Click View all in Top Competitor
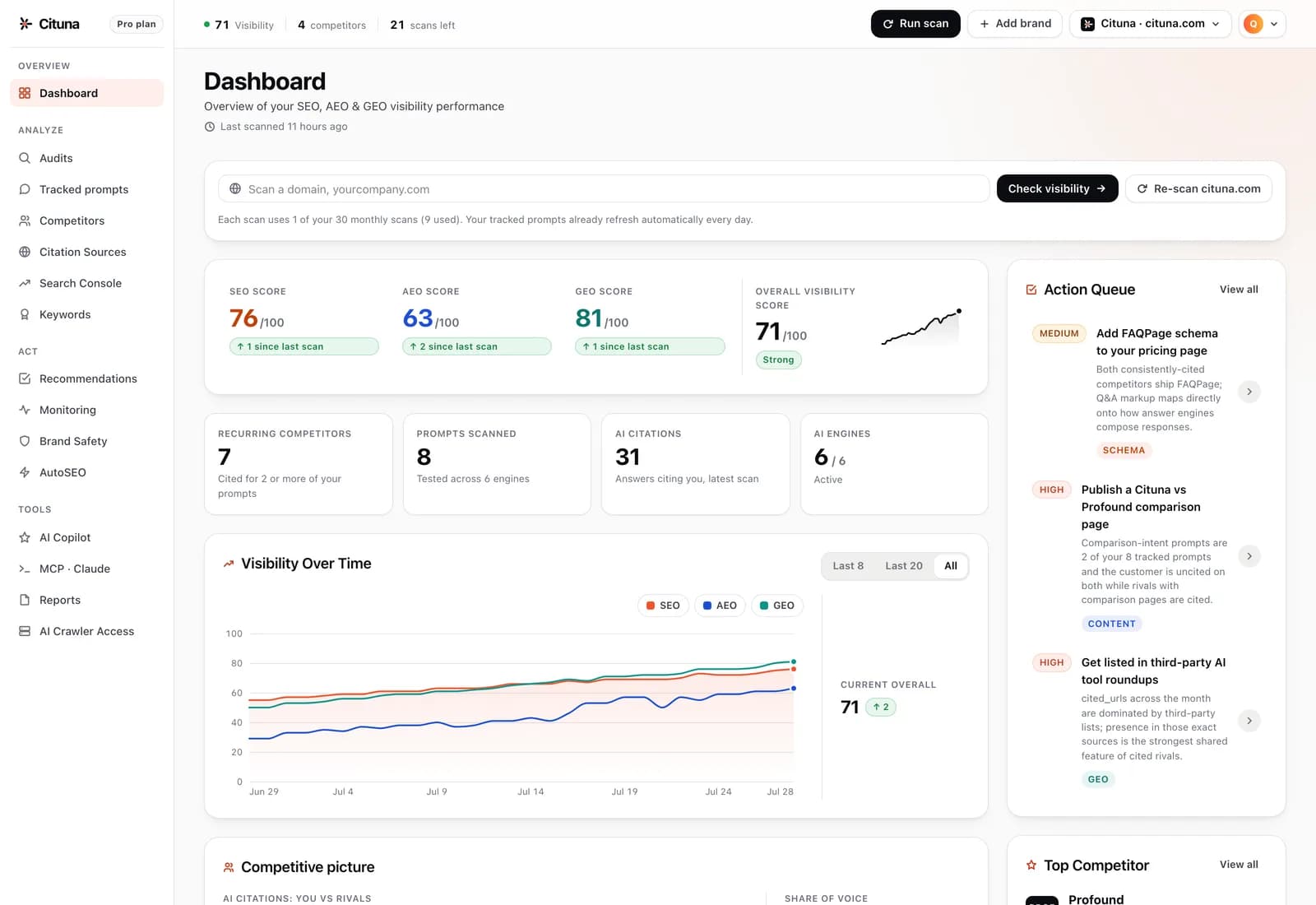This screenshot has width=1316, height=905. point(1239,865)
